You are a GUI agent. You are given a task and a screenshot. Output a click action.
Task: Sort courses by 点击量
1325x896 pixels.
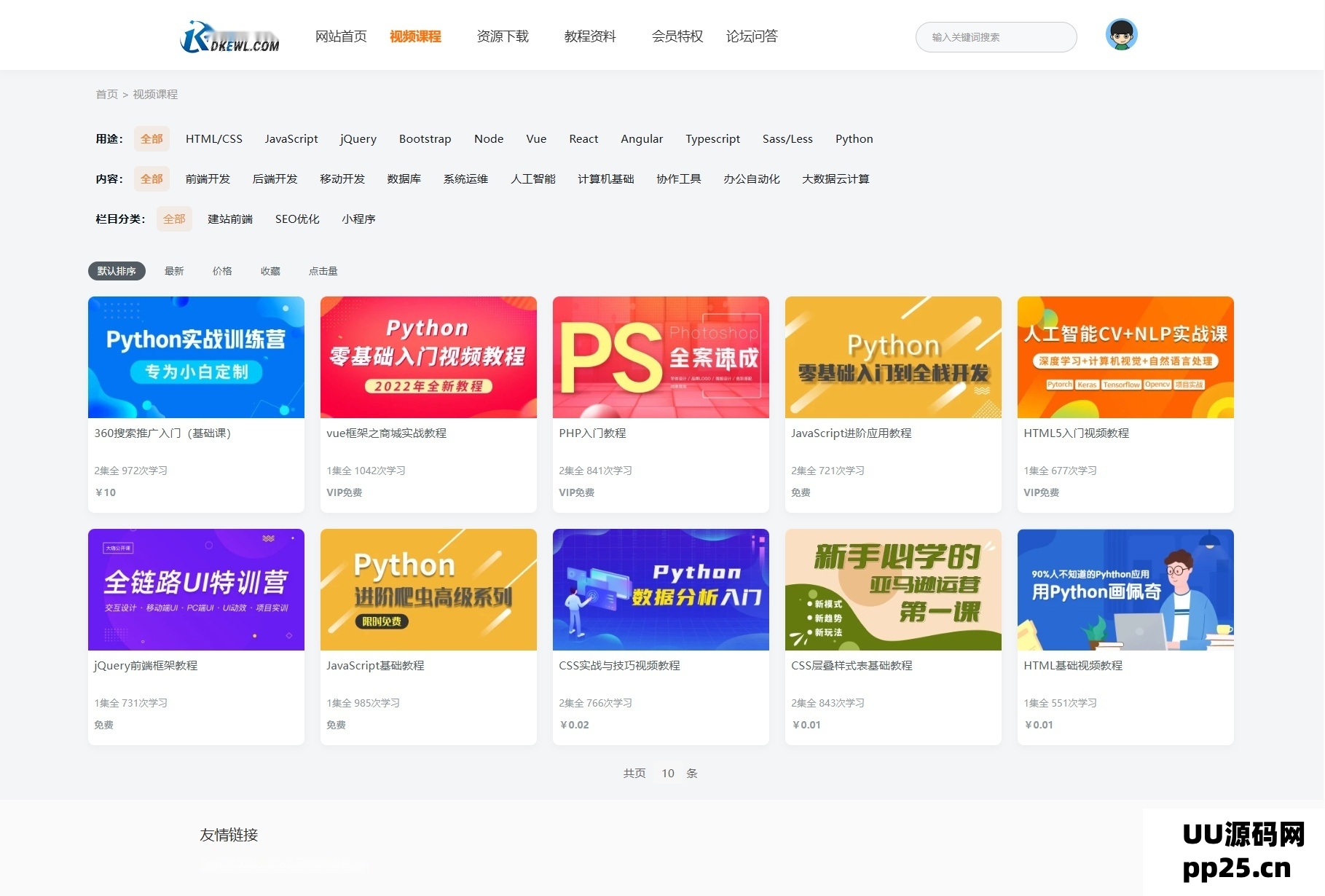tap(323, 271)
